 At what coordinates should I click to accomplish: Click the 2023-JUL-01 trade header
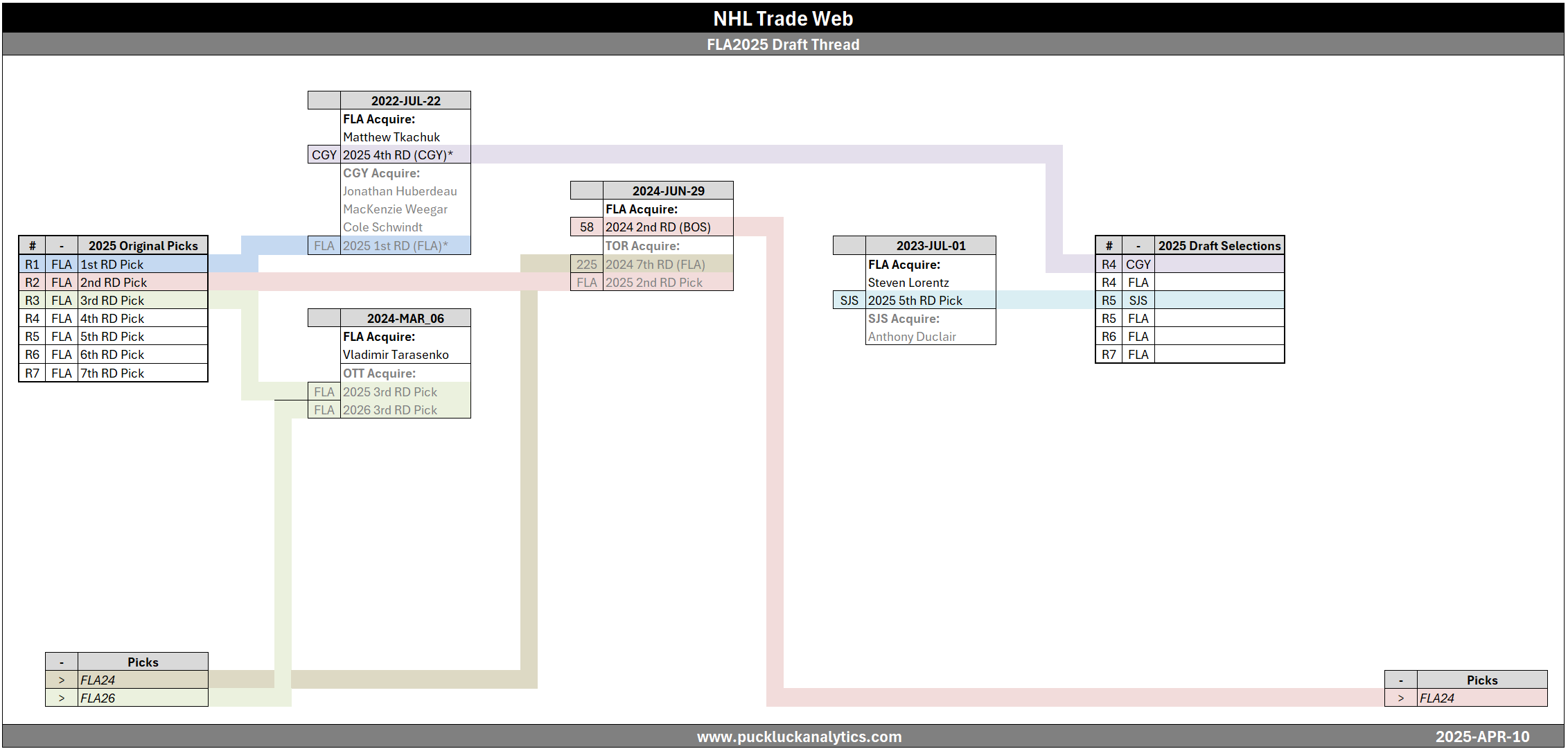pyautogui.click(x=931, y=245)
